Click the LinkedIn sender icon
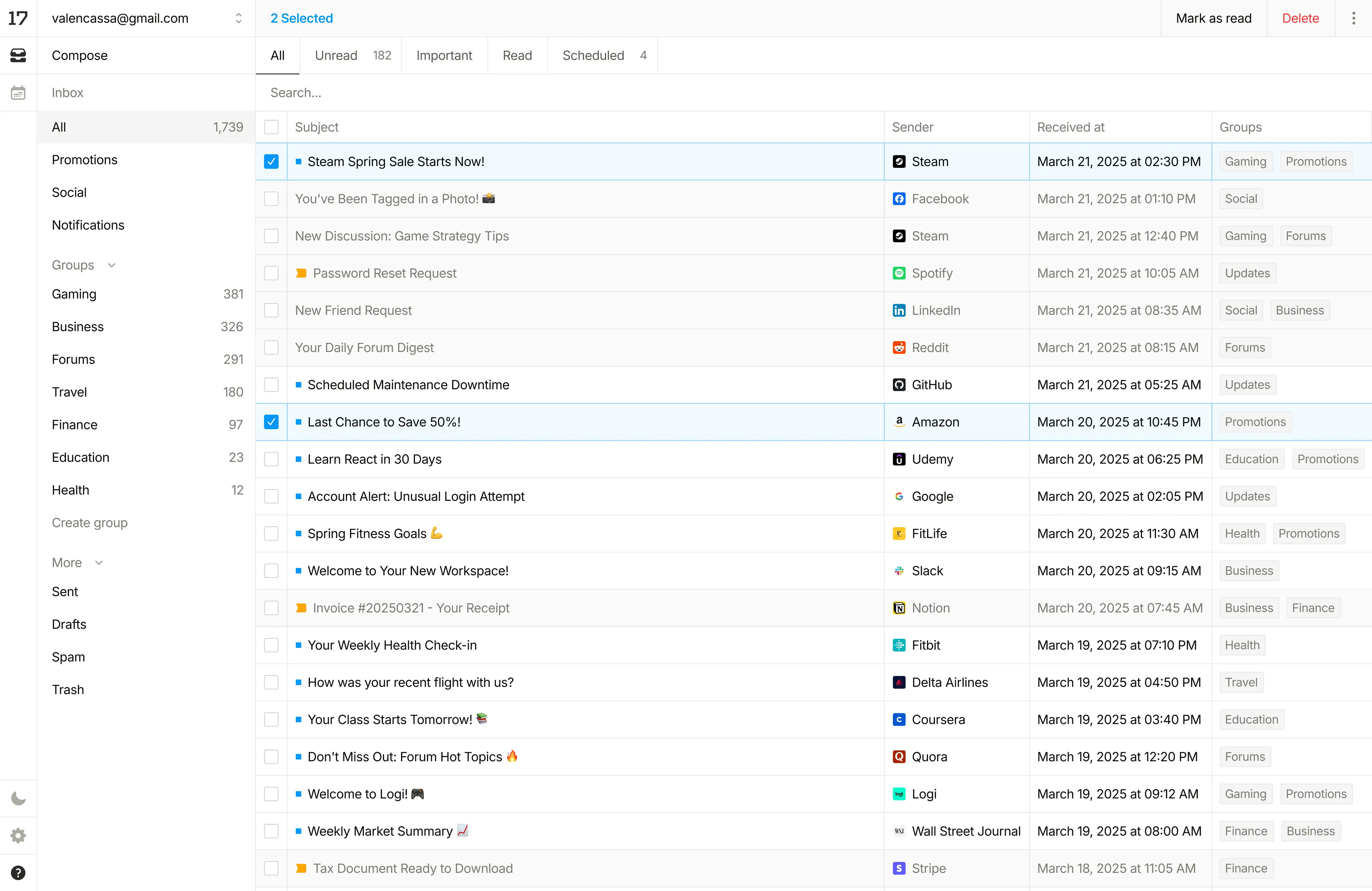The width and height of the screenshot is (1372, 891). click(x=899, y=311)
